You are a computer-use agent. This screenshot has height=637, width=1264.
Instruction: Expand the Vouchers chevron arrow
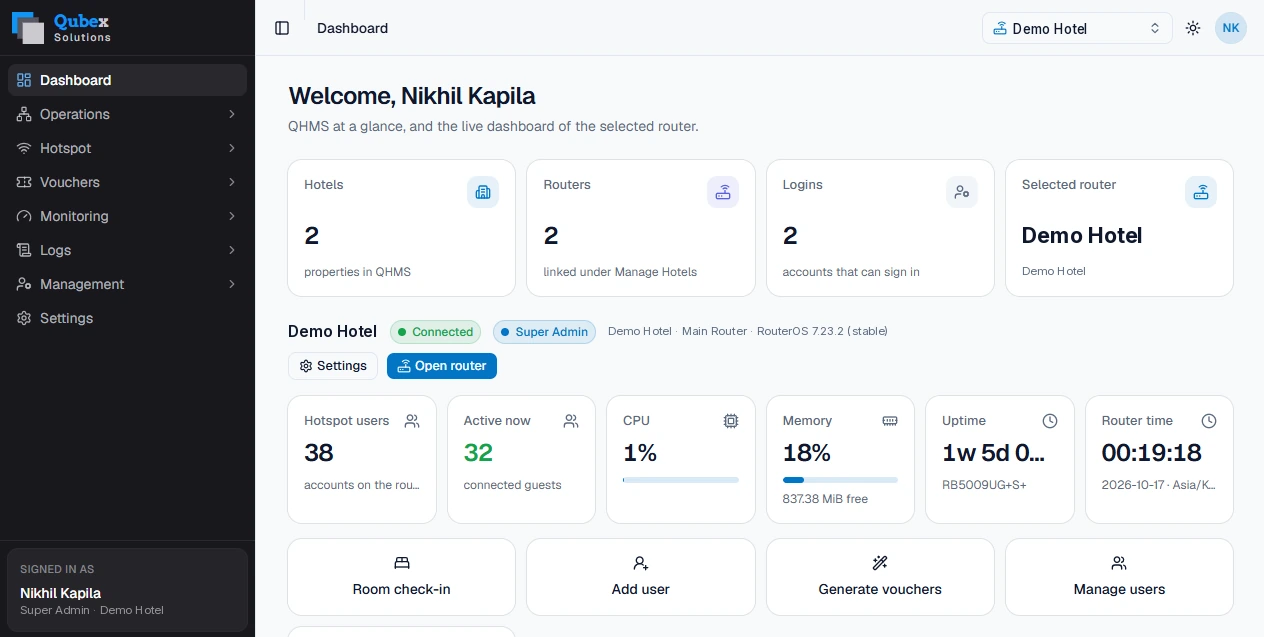point(231,182)
